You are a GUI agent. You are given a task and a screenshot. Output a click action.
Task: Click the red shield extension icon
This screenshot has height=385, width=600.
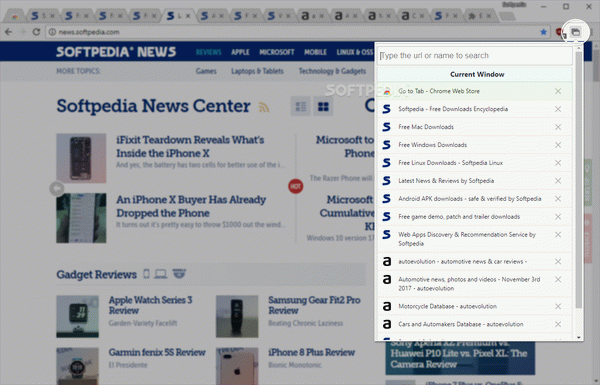(x=561, y=33)
